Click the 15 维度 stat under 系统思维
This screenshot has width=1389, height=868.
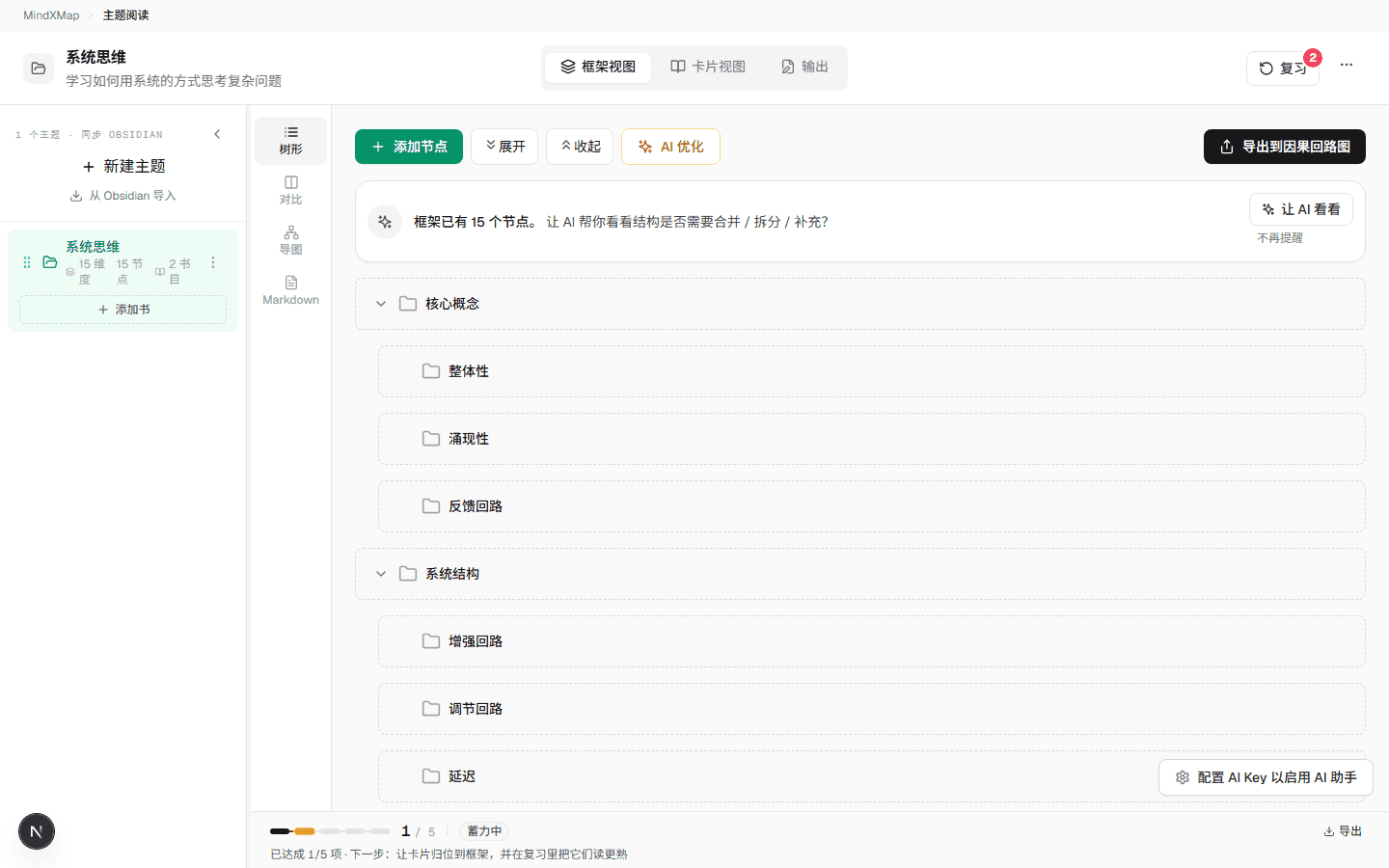(x=87, y=272)
